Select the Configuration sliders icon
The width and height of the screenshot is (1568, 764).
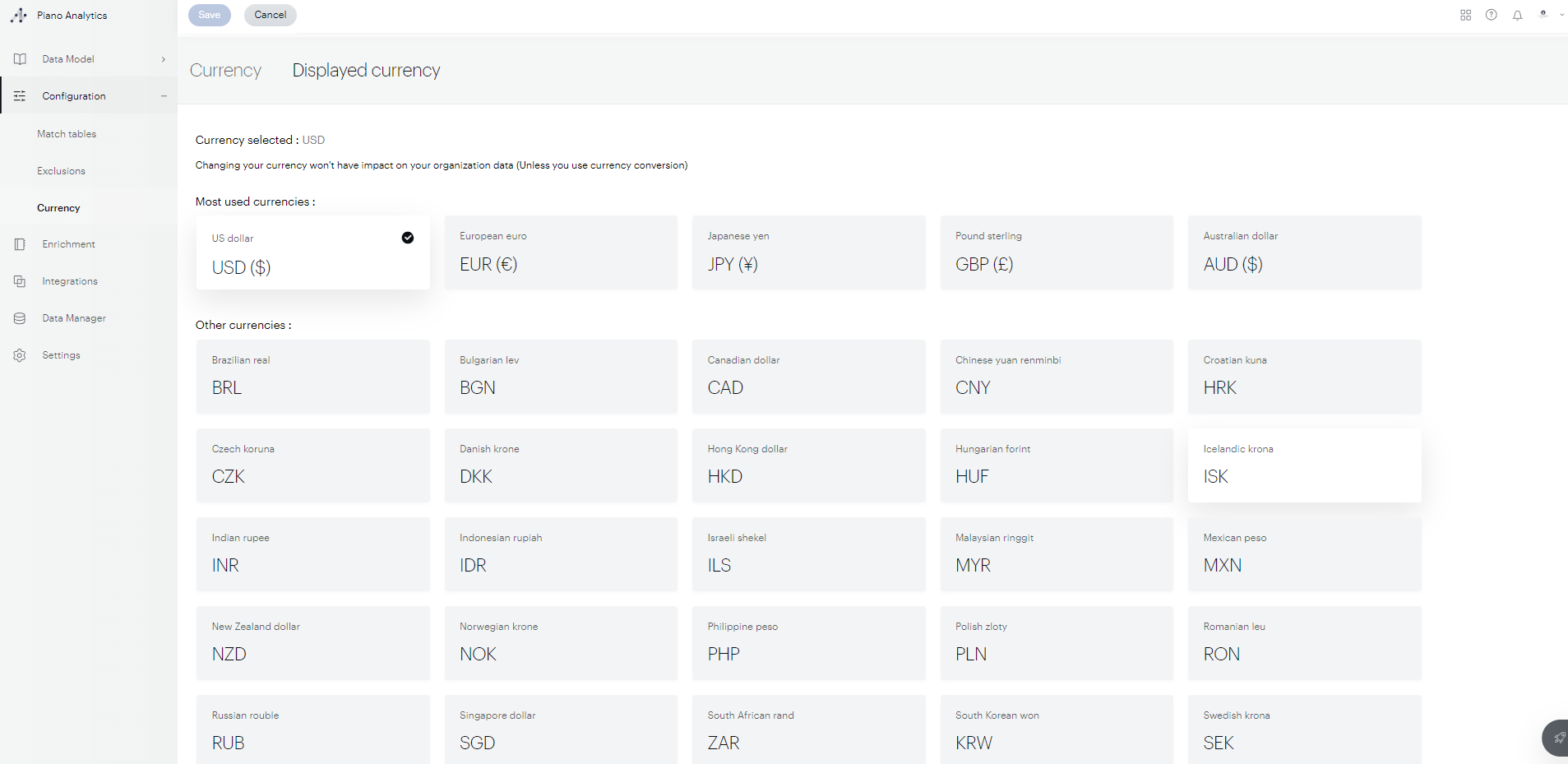tap(19, 95)
